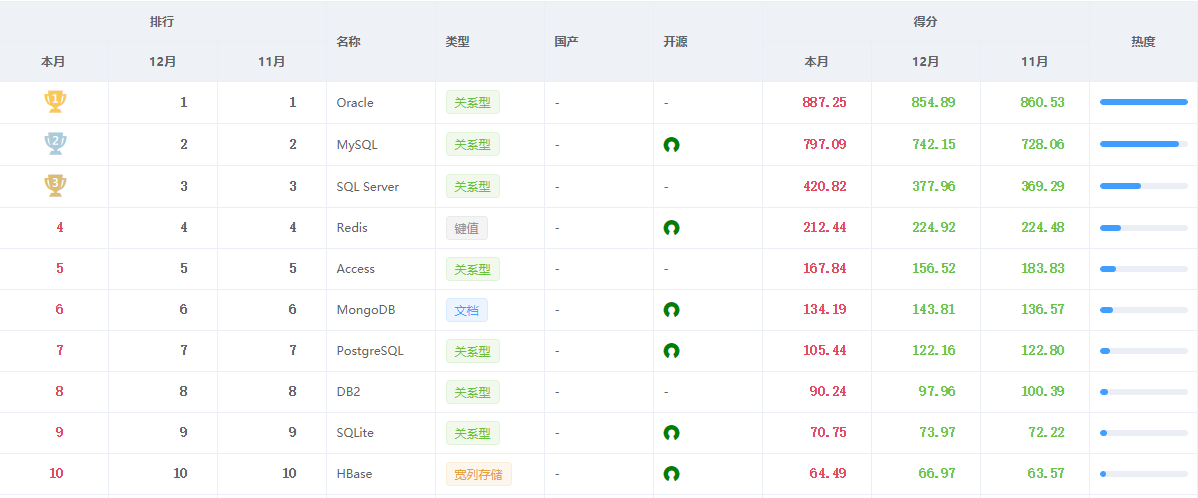
Task: Click the 关系型 tag in SQL Server row
Action: click(473, 186)
